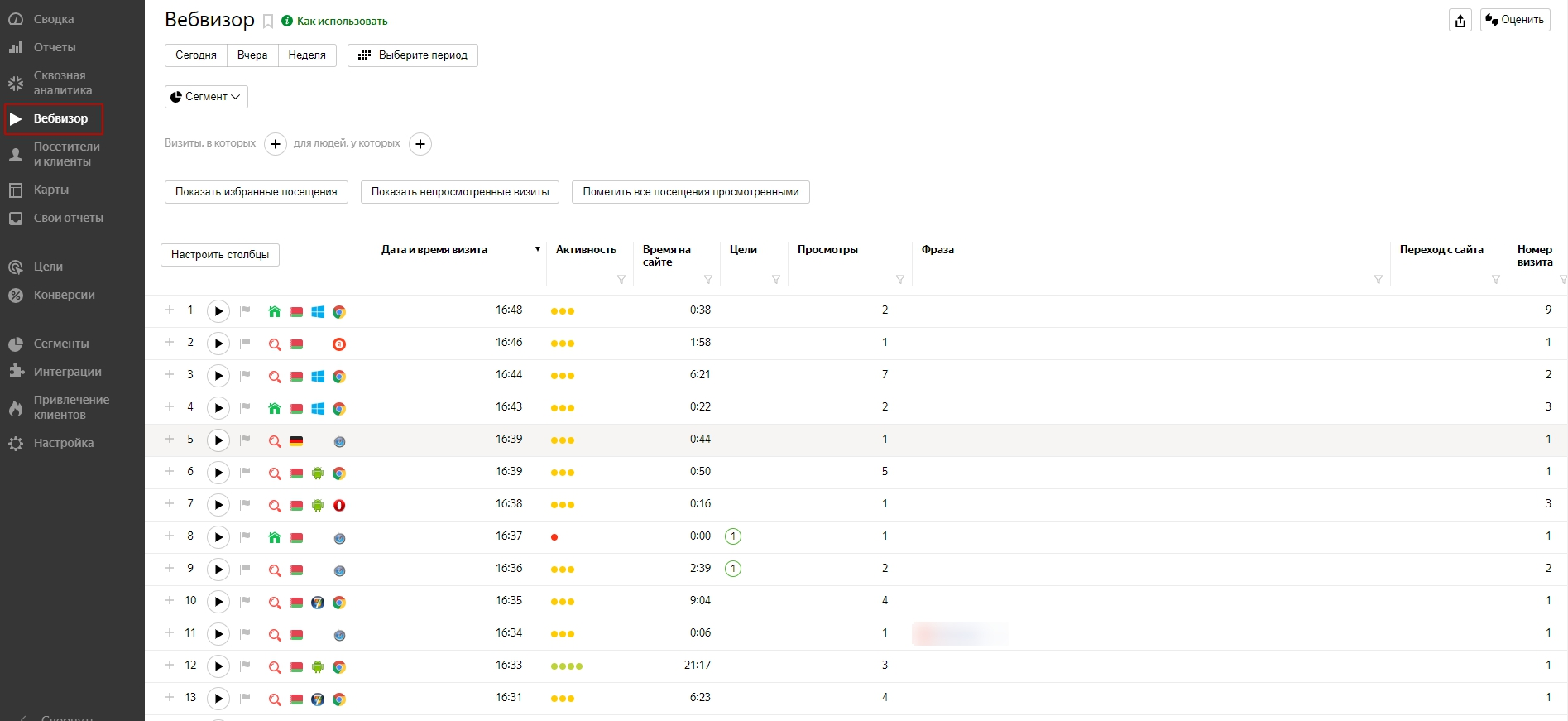This screenshot has width=1568, height=721.
Task: Click goal badge on visit 9
Action: [733, 569]
